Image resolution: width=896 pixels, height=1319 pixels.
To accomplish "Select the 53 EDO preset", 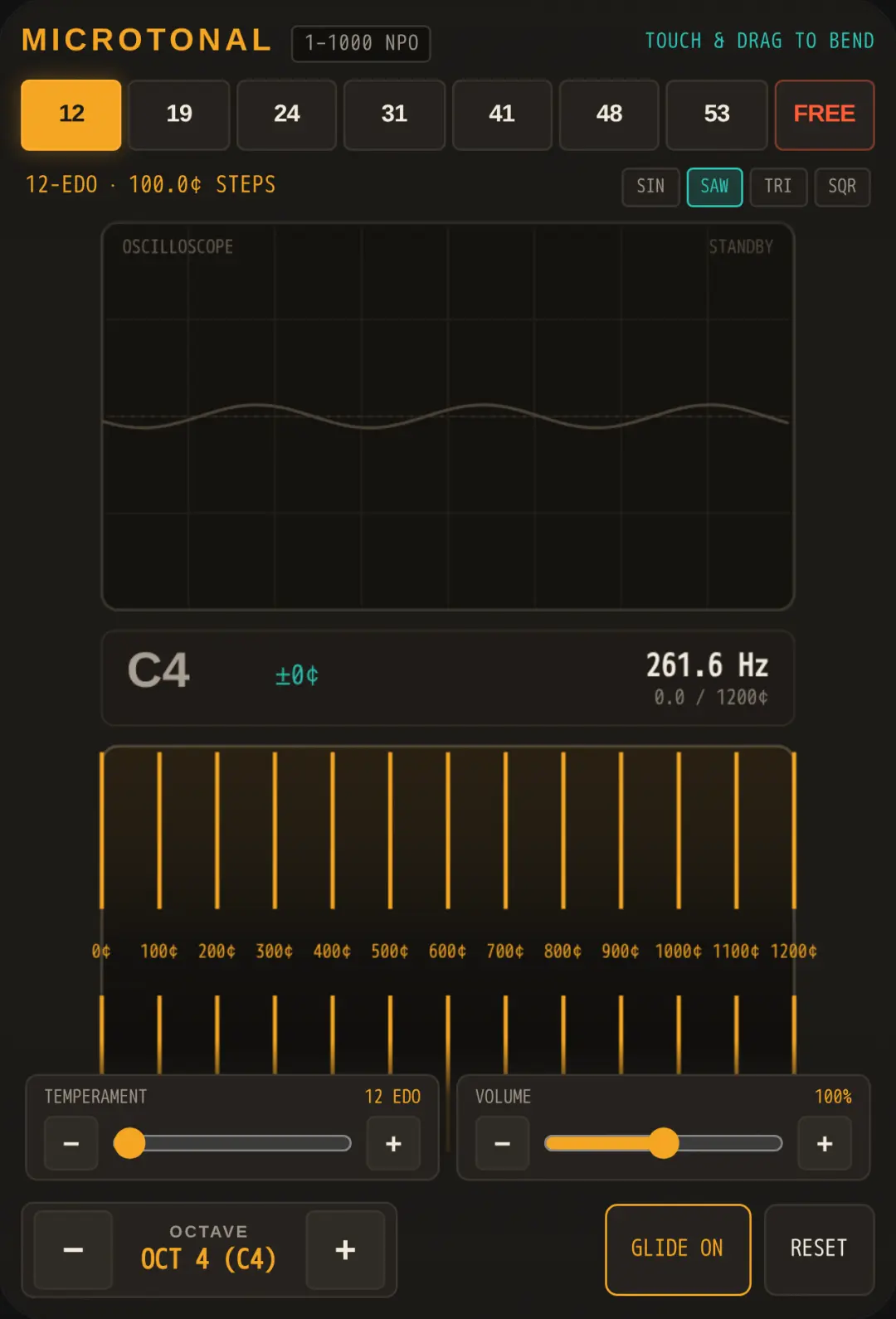I will click(717, 114).
